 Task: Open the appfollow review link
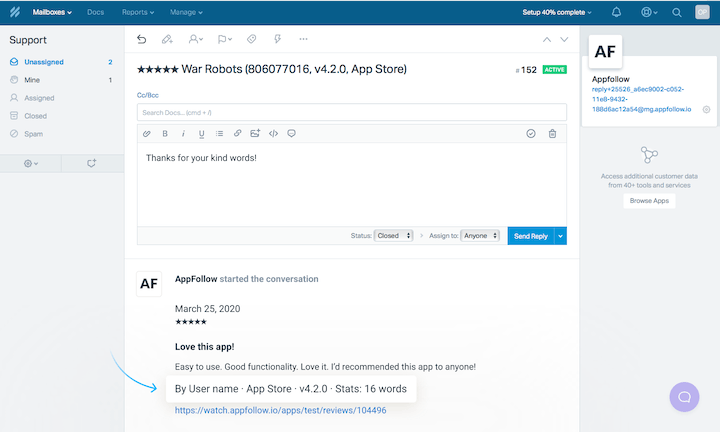tap(281, 410)
